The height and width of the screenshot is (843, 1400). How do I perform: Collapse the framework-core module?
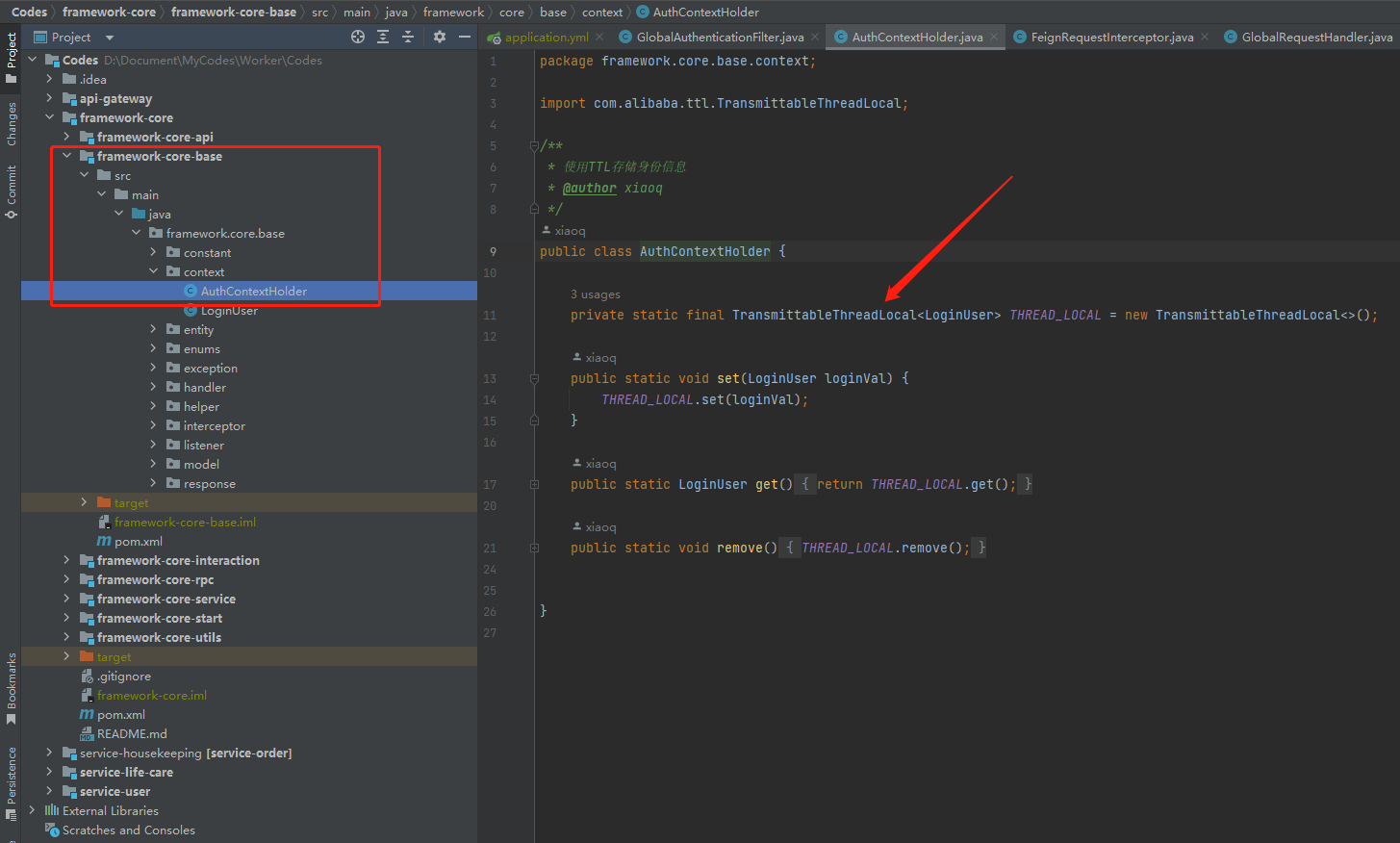(x=50, y=117)
